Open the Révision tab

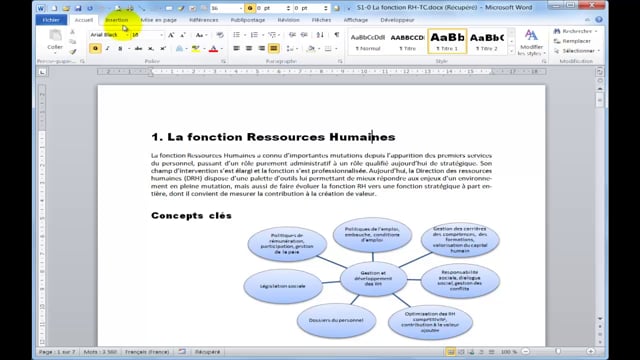click(288, 20)
